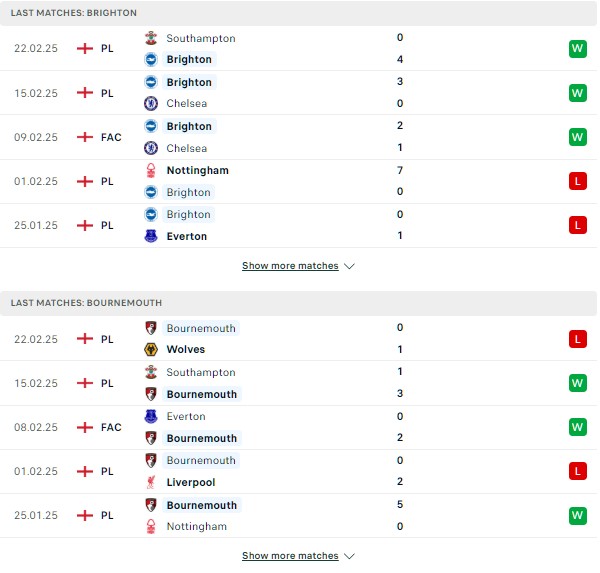Click the Southampton crest in Brighton's 22.02.25 match
This screenshot has height=573, width=600.
[x=151, y=38]
